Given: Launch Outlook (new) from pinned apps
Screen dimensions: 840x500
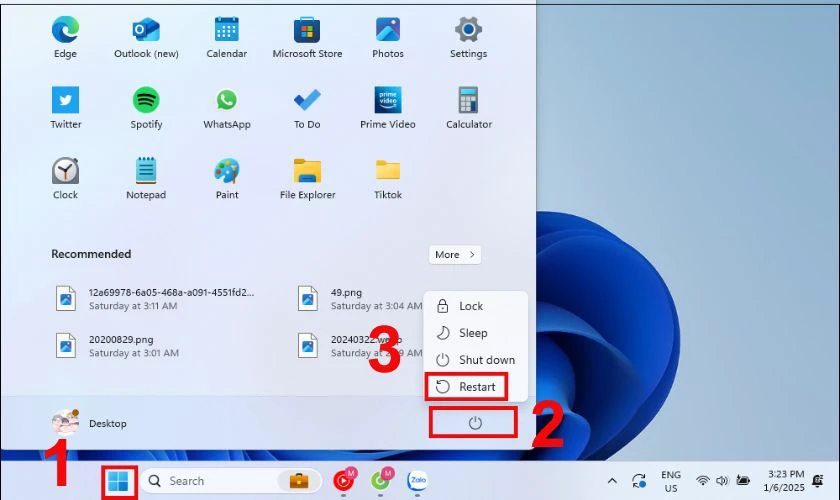Looking at the screenshot, I should [146, 36].
